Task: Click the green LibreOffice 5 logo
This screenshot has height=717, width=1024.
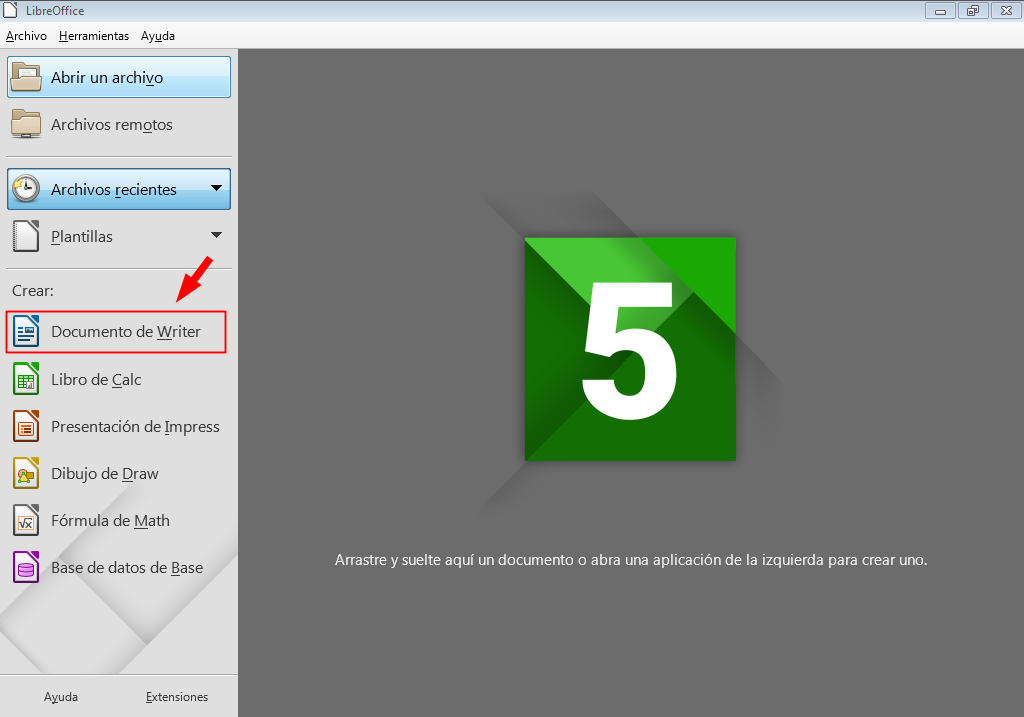Action: pyautogui.click(x=630, y=350)
